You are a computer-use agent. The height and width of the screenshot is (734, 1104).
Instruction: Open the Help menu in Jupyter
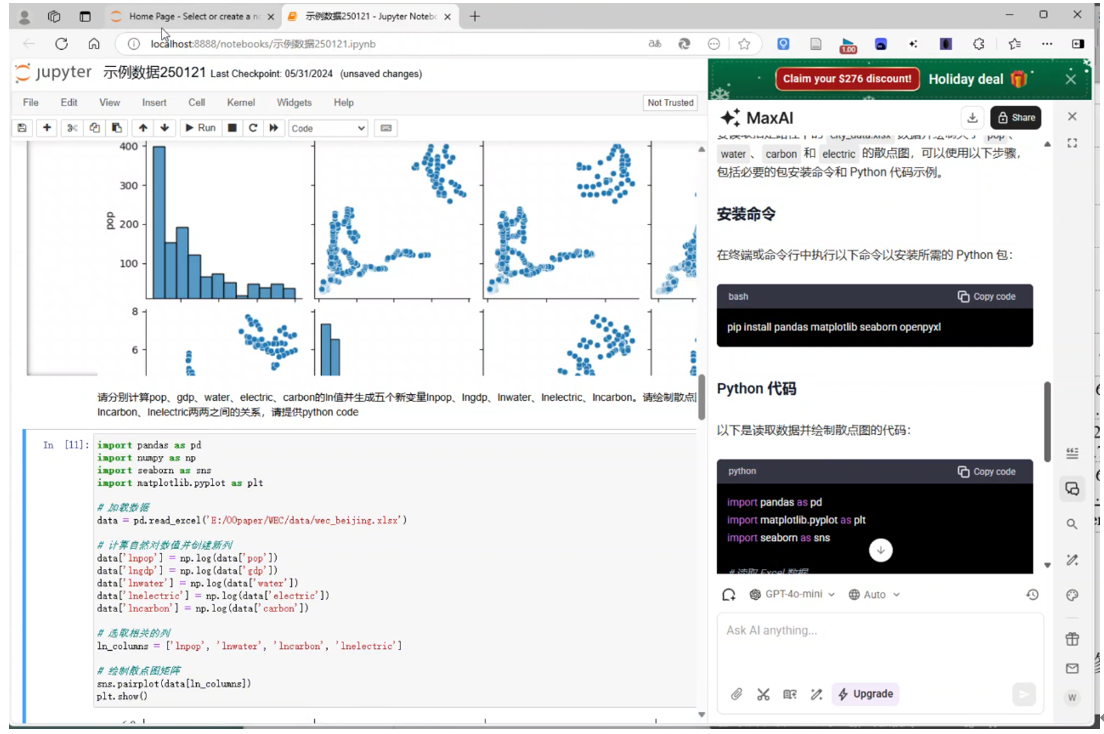(x=344, y=103)
